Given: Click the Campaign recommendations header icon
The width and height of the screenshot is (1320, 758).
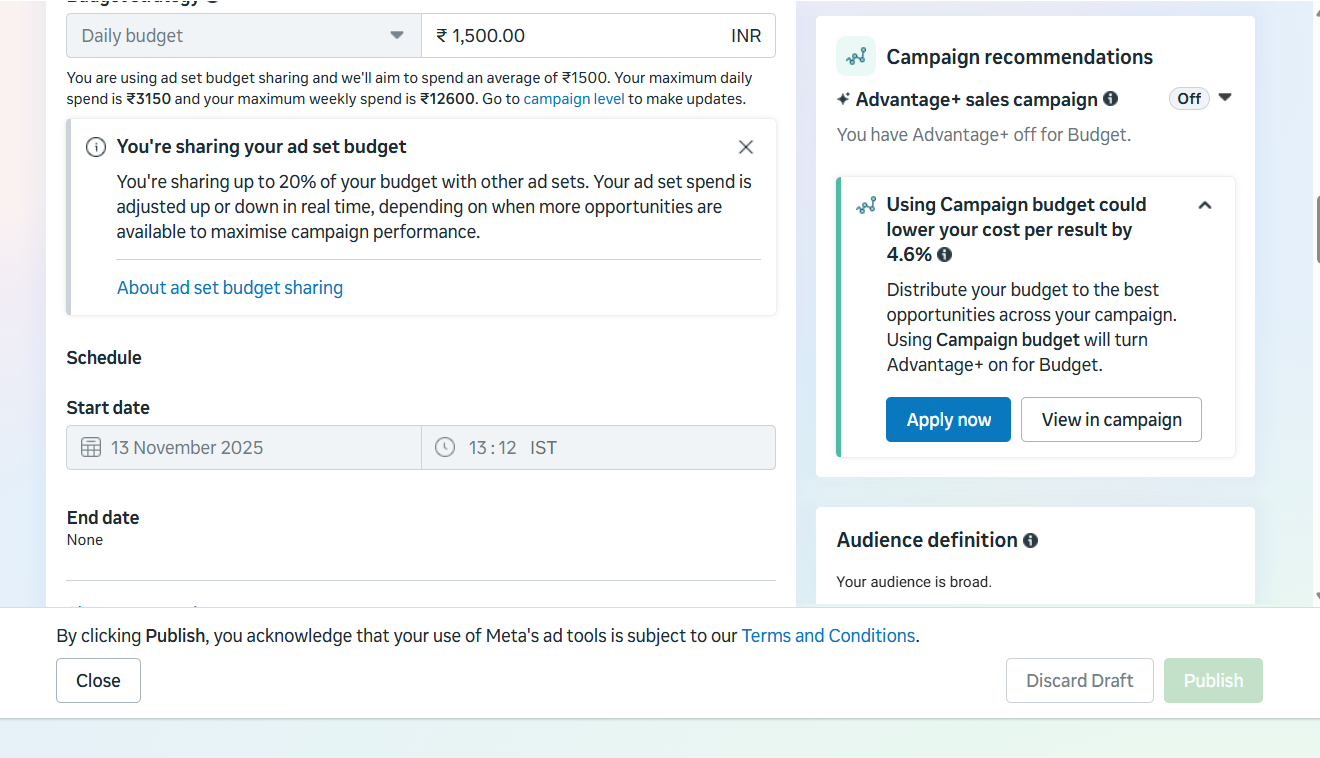Looking at the screenshot, I should click(856, 57).
